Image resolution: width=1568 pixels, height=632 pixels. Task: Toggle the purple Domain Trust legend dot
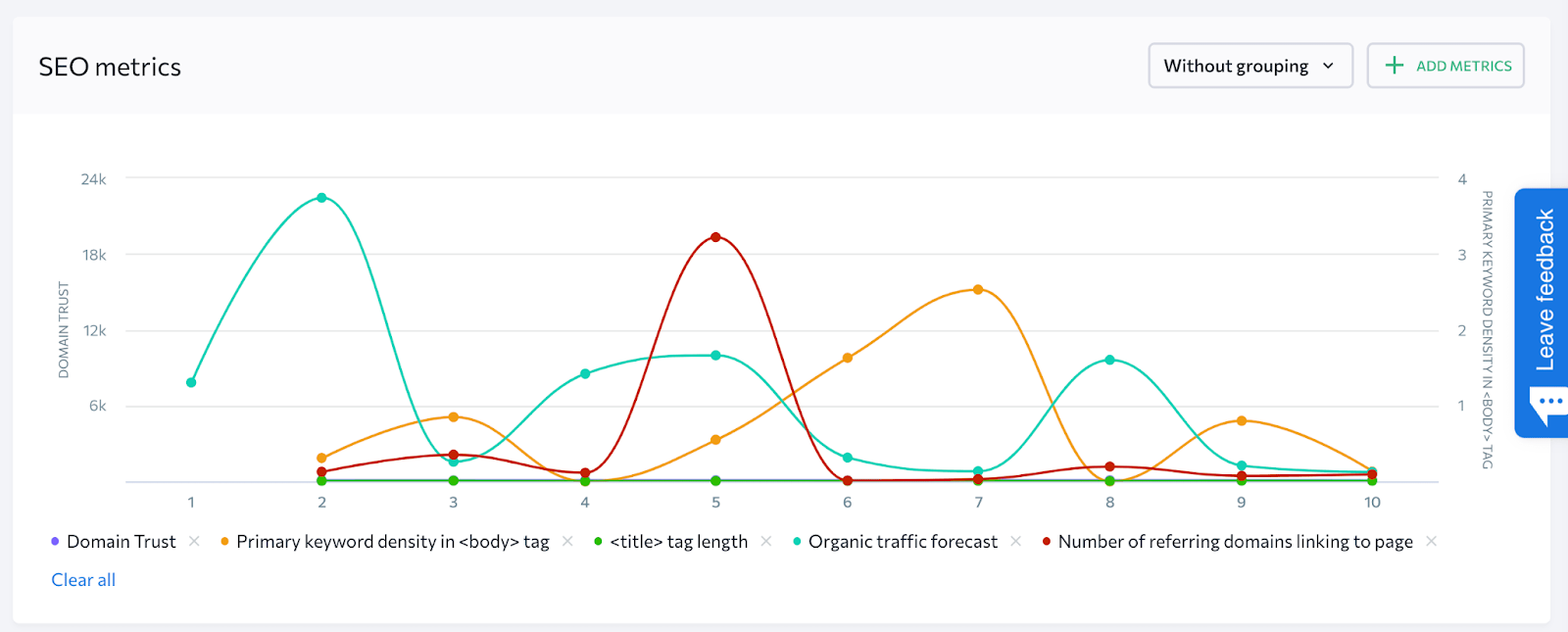(x=55, y=540)
